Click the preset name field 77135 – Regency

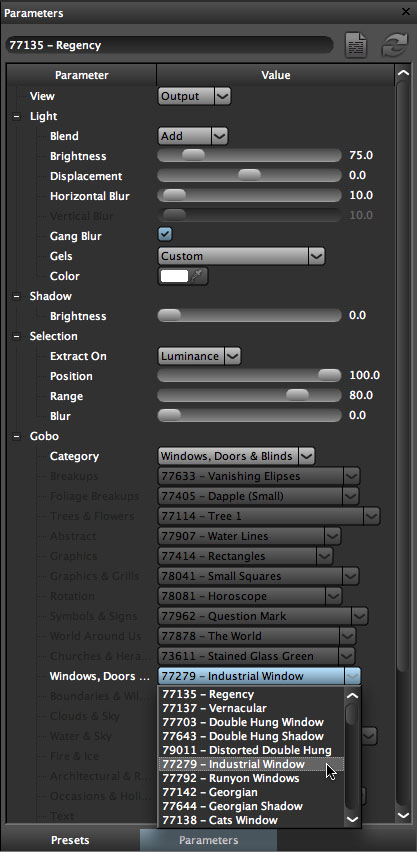pos(169,45)
